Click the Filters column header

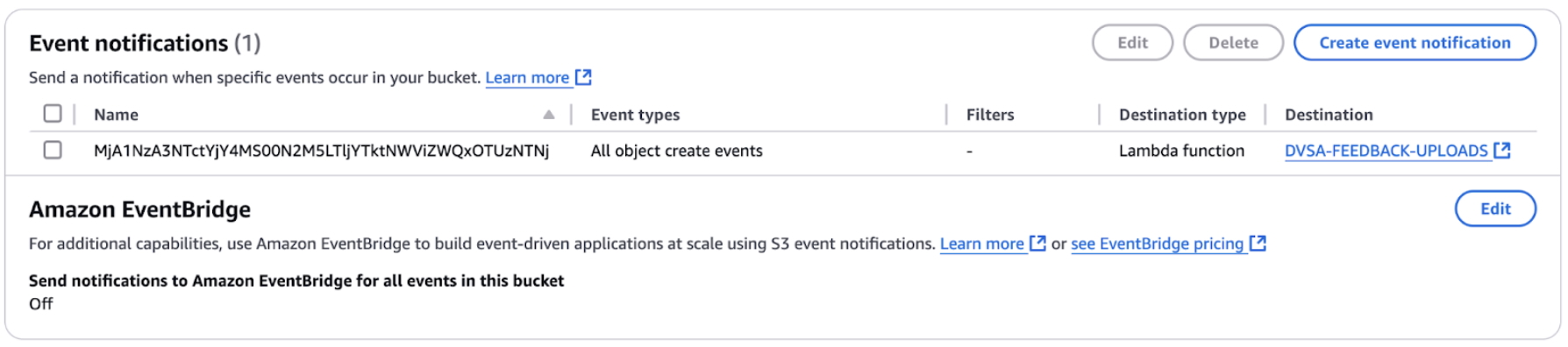[990, 115]
